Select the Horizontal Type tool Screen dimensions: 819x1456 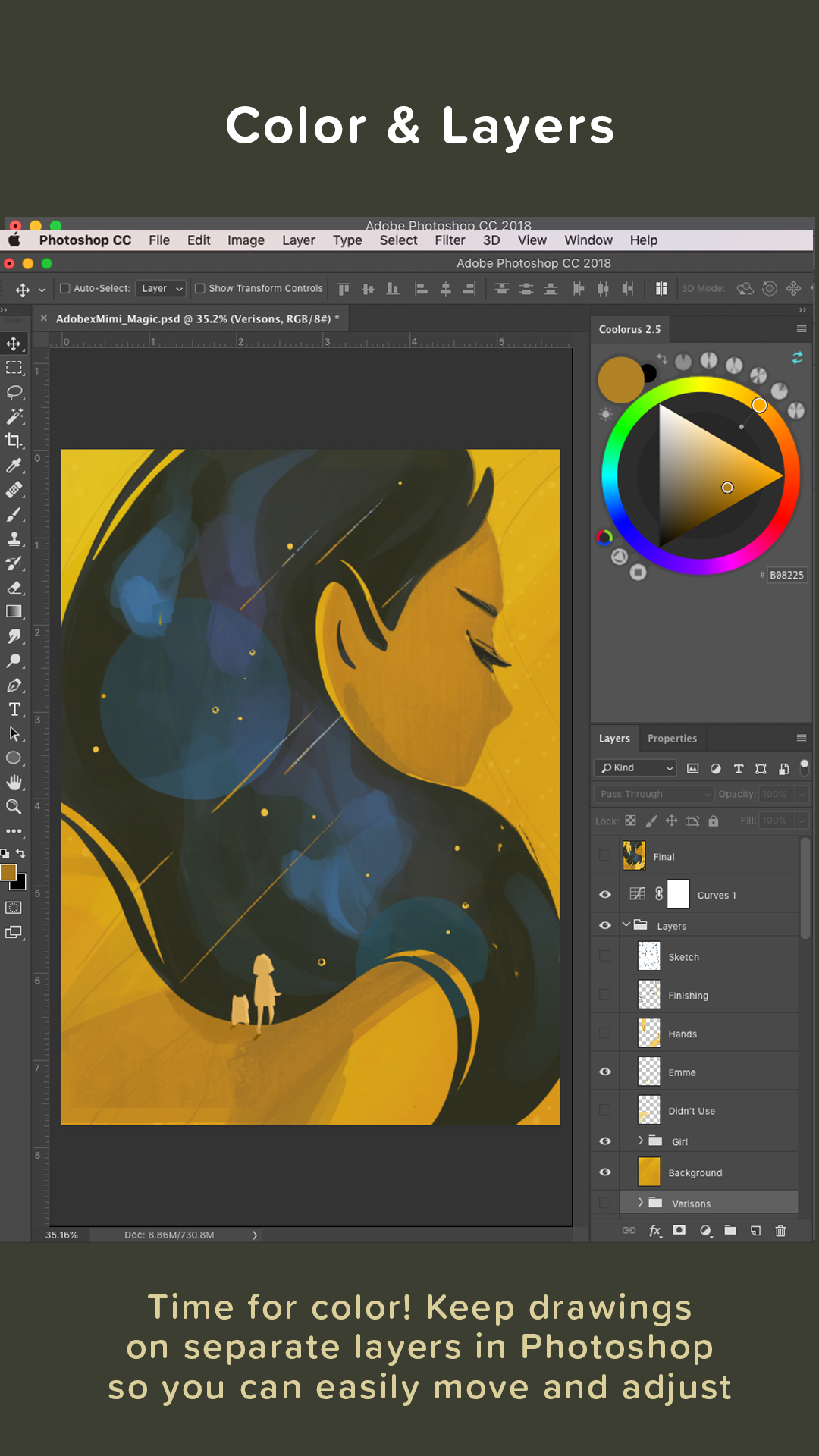pos(14,709)
